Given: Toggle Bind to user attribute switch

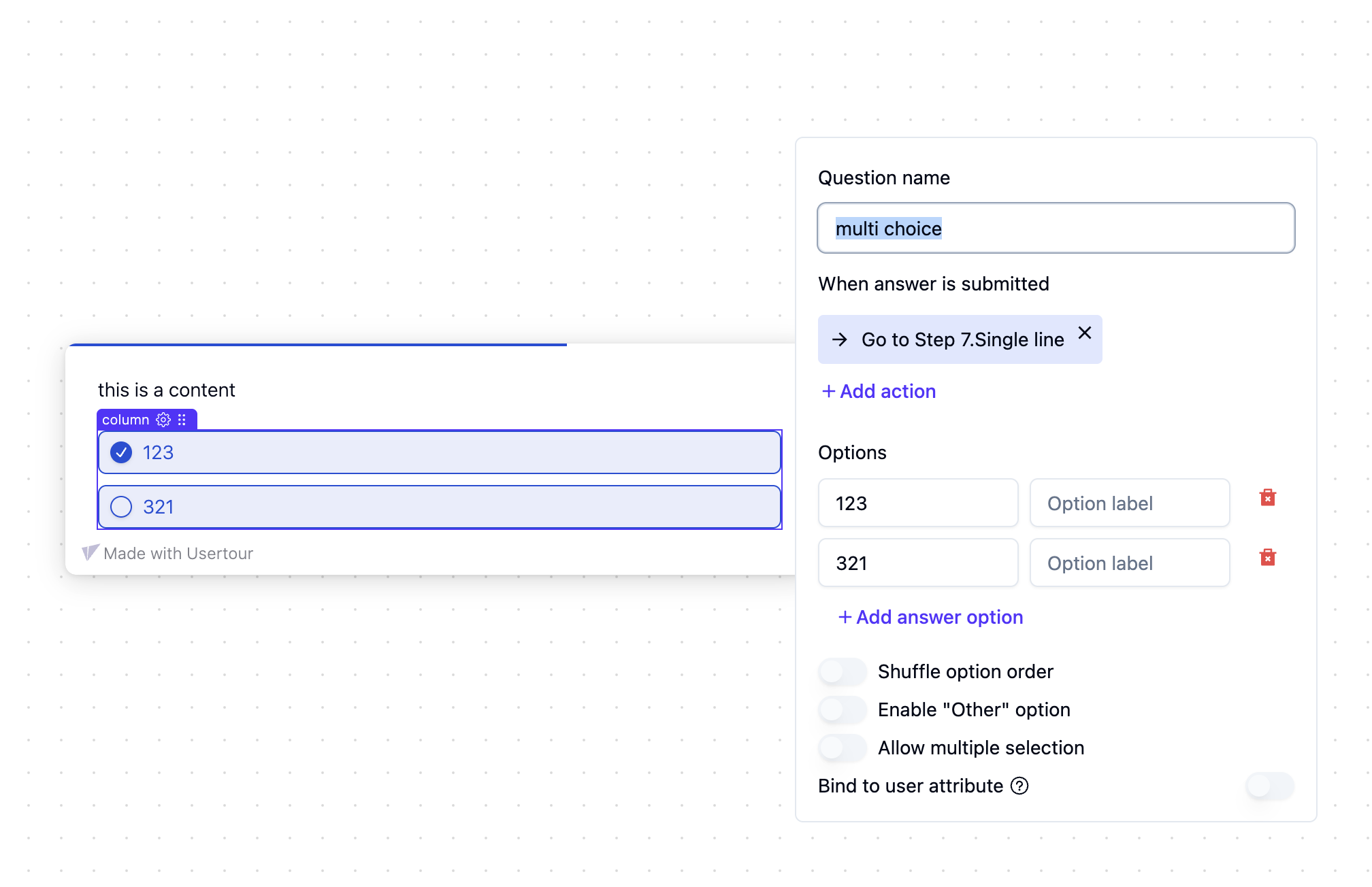Looking at the screenshot, I should [1269, 786].
